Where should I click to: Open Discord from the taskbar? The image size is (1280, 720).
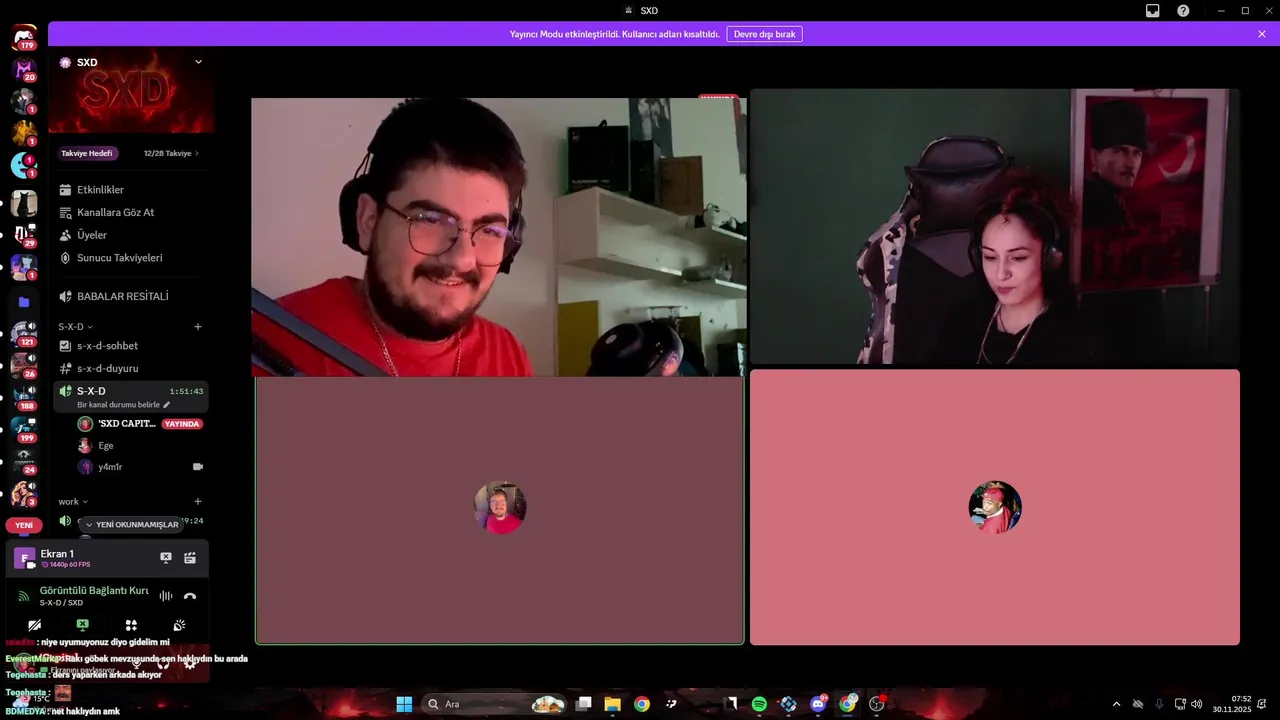[818, 704]
